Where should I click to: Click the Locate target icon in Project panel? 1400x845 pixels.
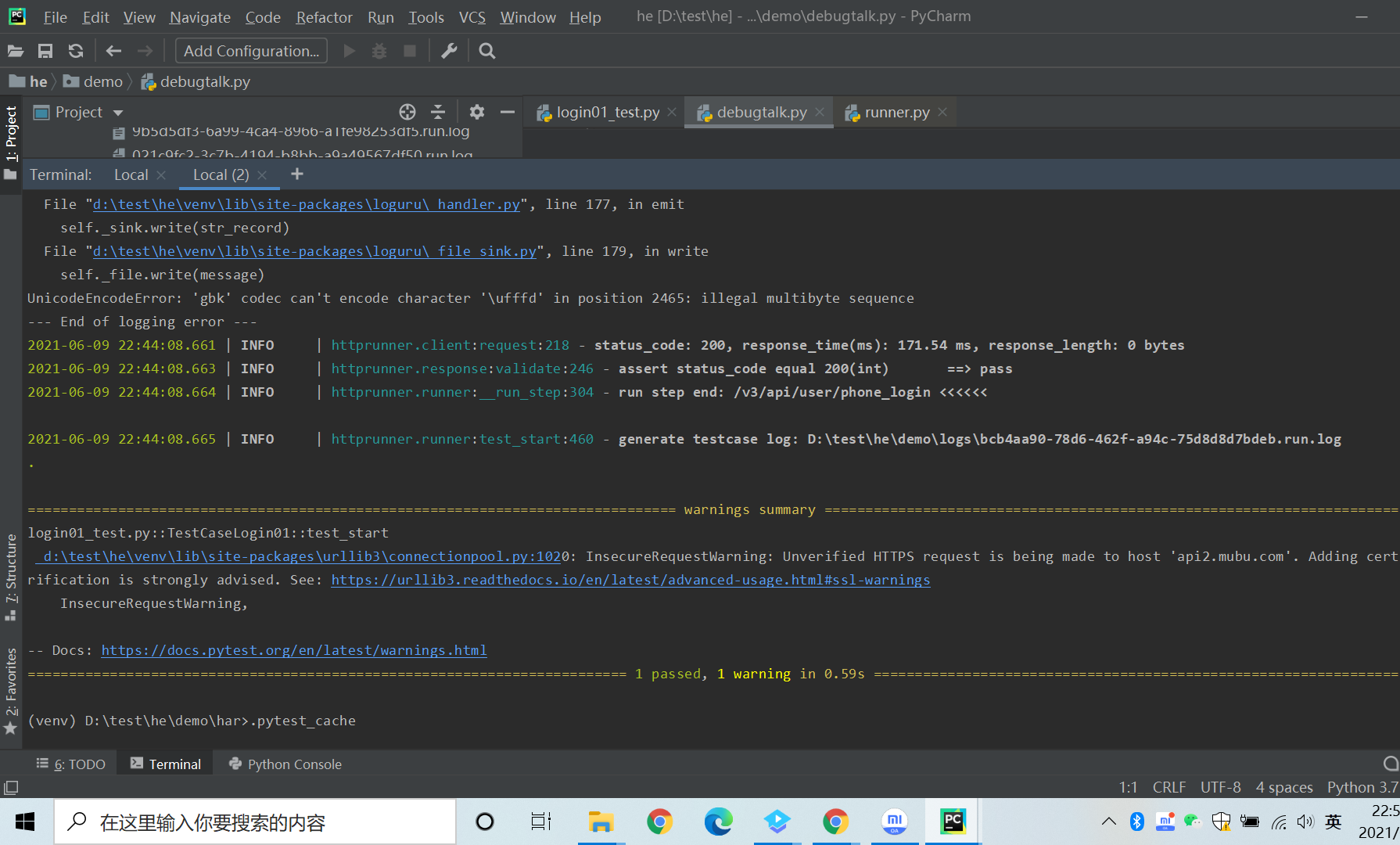click(407, 112)
